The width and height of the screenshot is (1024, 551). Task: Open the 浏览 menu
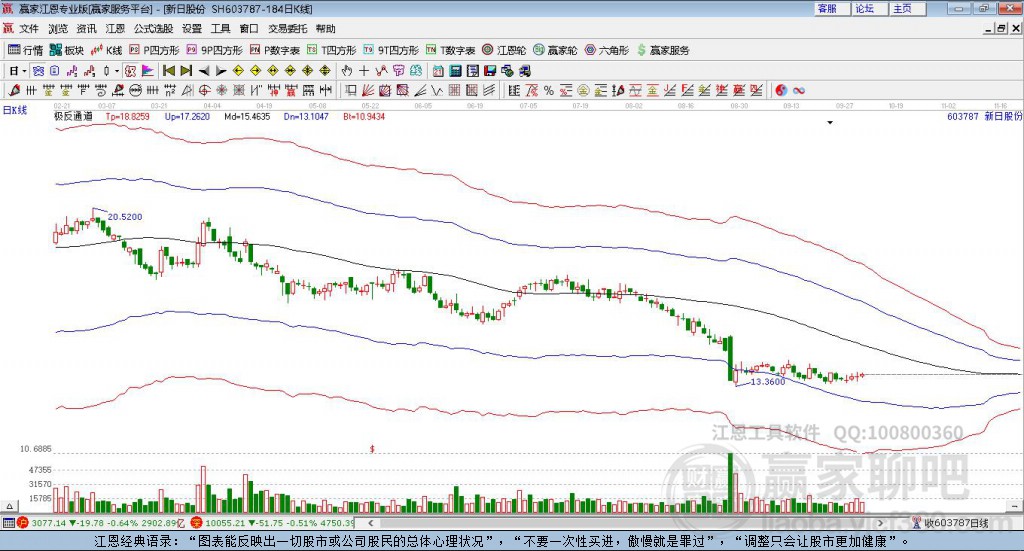[57, 29]
